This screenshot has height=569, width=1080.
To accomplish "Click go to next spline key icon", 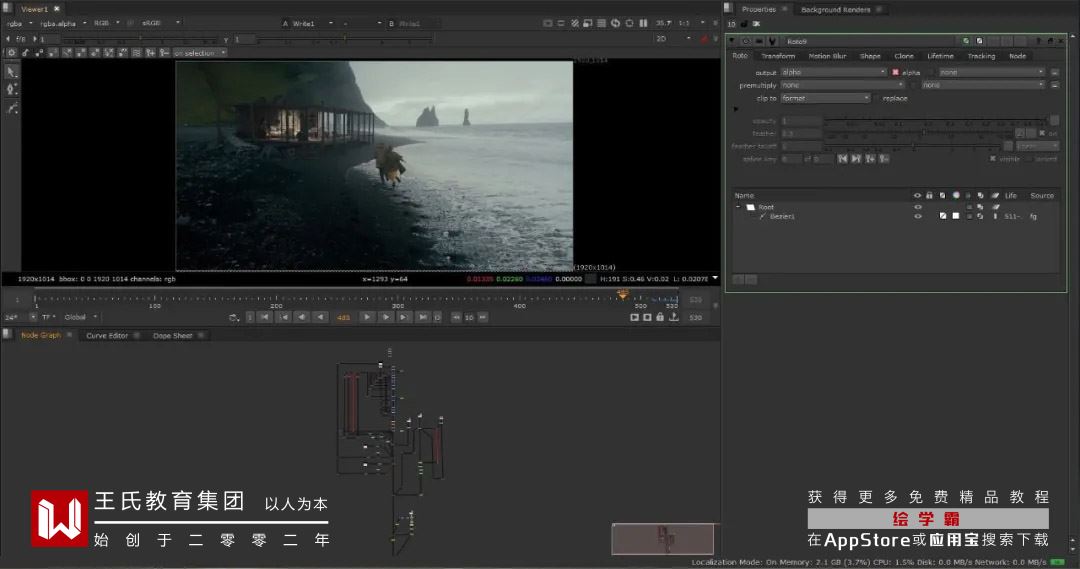I will [x=856, y=159].
